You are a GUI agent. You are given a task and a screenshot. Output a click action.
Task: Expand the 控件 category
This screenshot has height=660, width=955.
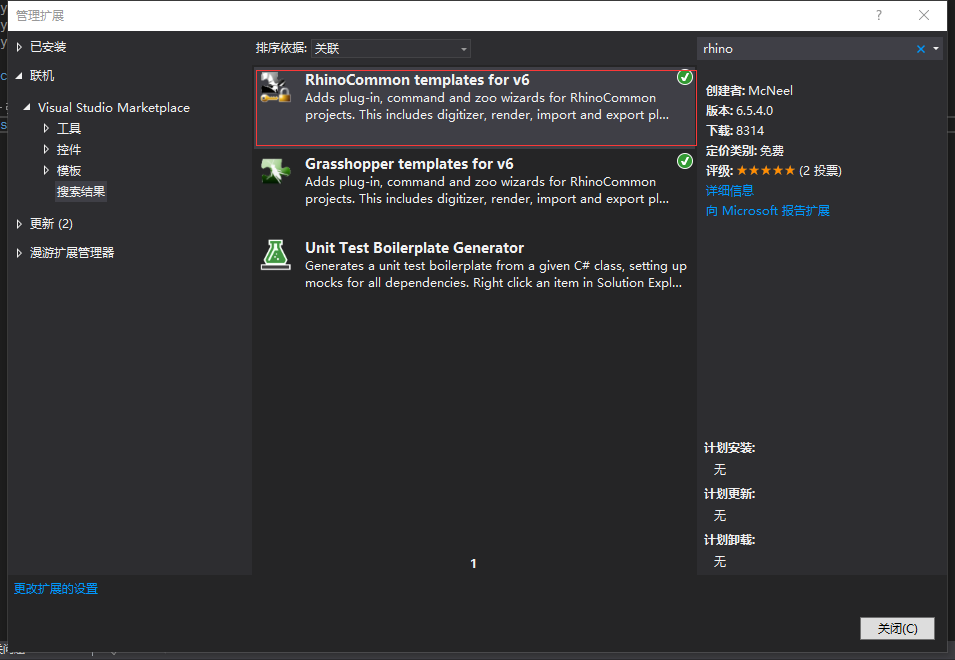(x=46, y=149)
